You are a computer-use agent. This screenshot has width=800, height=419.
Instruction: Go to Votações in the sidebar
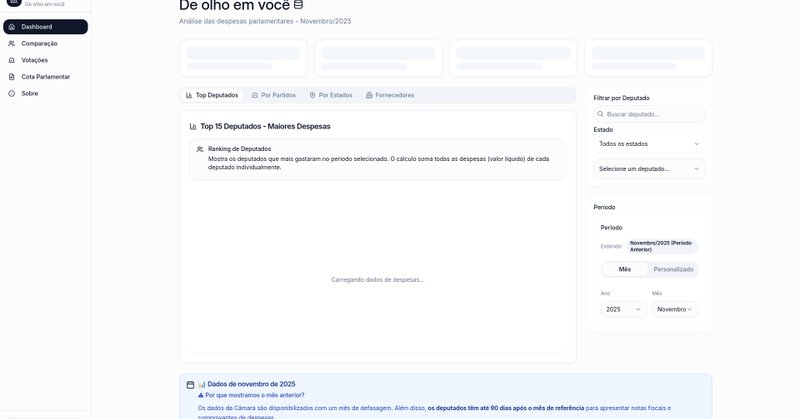click(45, 60)
